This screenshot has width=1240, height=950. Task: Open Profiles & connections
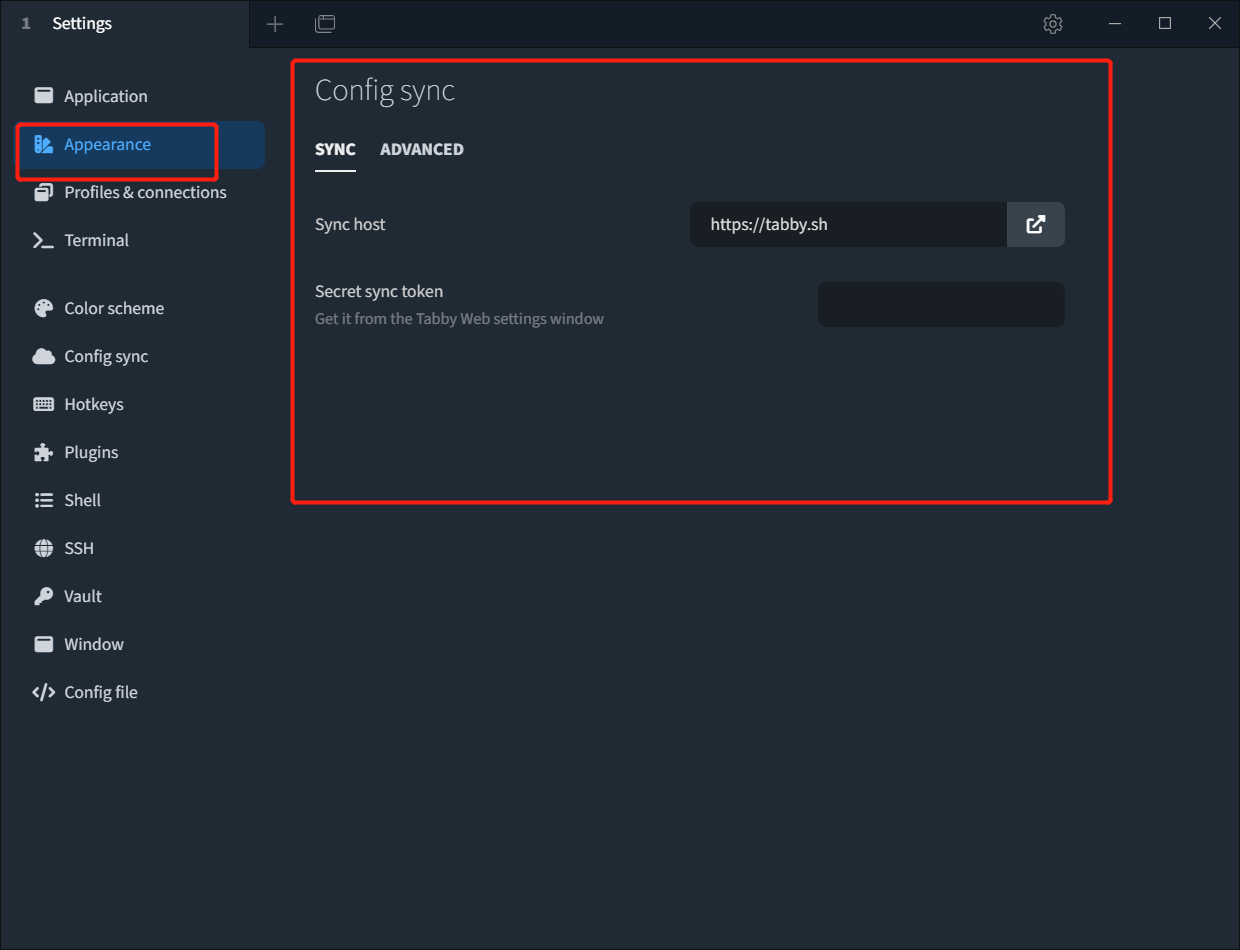pos(145,192)
